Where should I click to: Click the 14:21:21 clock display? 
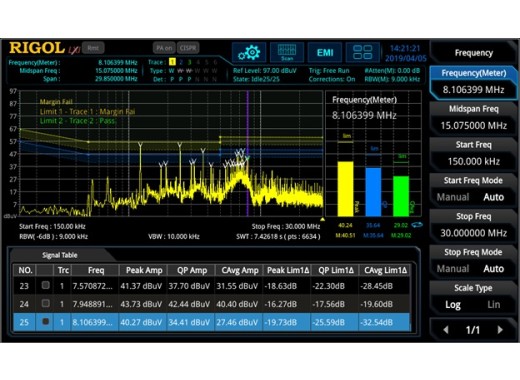point(405,48)
